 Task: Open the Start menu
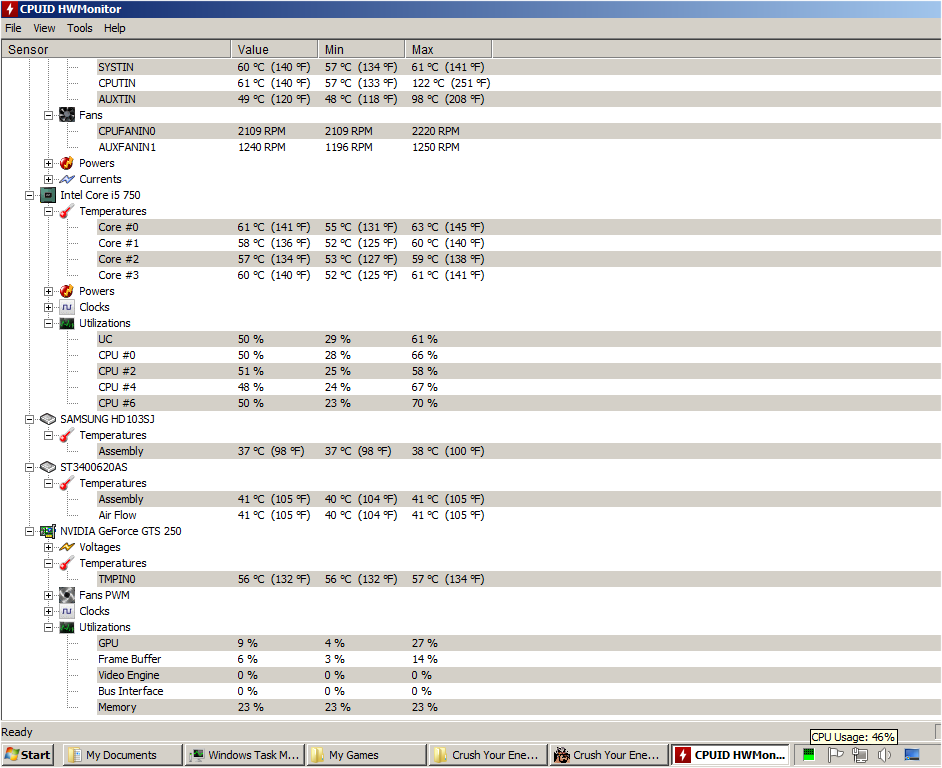pyautogui.click(x=28, y=755)
